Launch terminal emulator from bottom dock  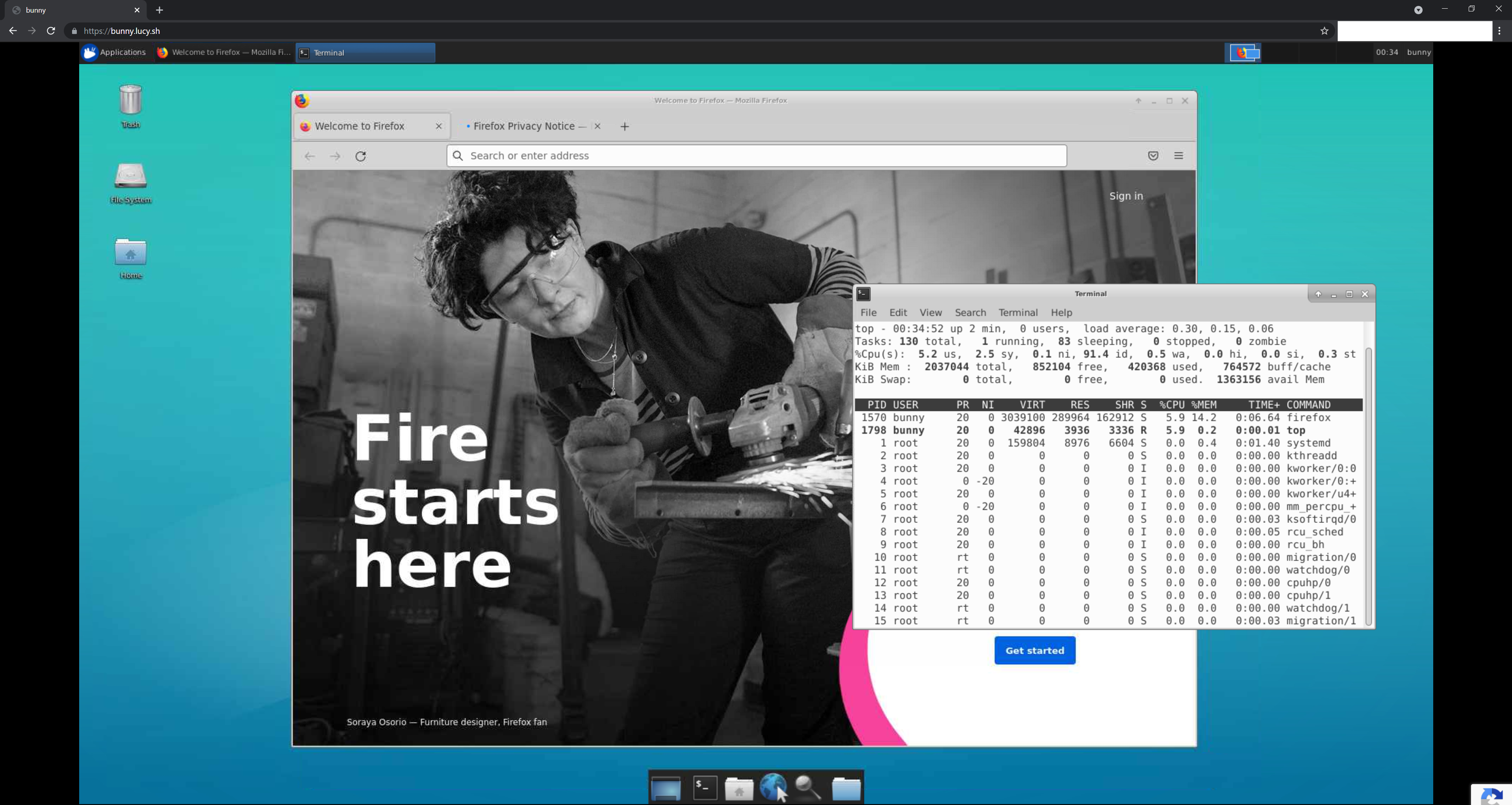704,787
